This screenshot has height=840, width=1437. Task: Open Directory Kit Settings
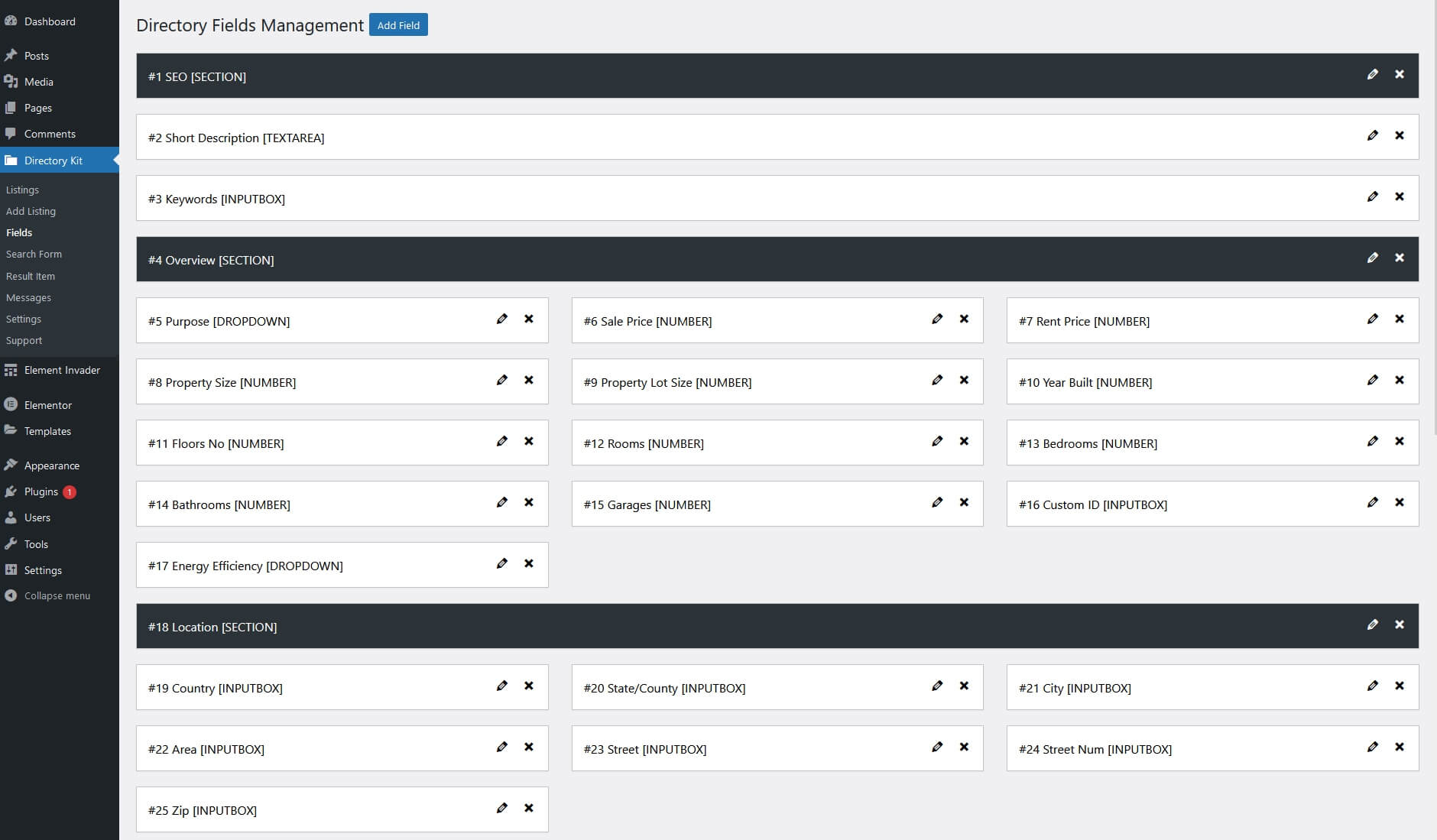(x=23, y=319)
